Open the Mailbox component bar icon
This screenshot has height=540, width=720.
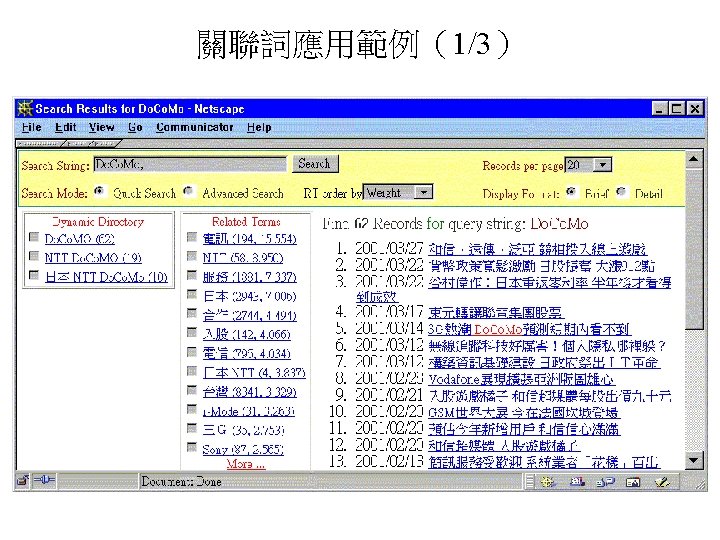tap(577, 482)
